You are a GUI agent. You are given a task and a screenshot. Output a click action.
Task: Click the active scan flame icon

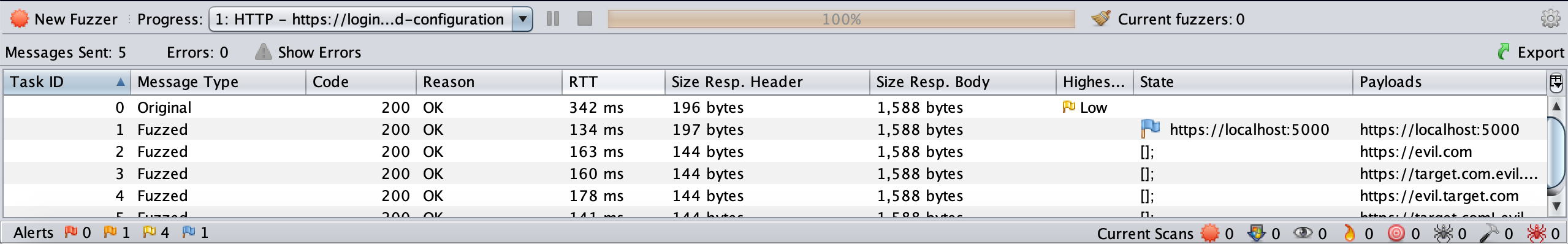(x=1349, y=233)
